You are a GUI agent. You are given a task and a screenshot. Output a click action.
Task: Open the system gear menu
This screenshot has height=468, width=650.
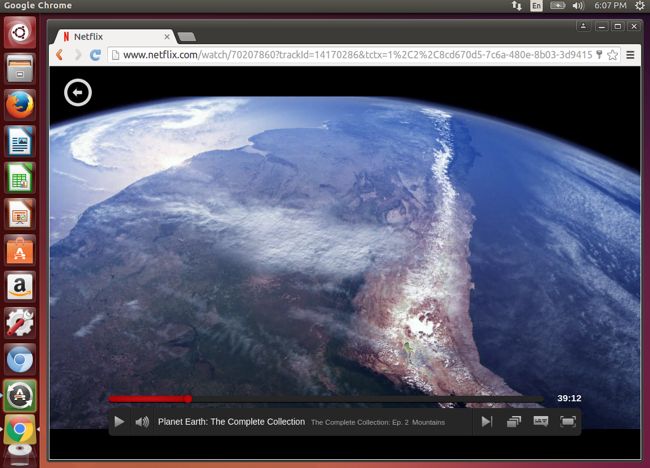640,5
